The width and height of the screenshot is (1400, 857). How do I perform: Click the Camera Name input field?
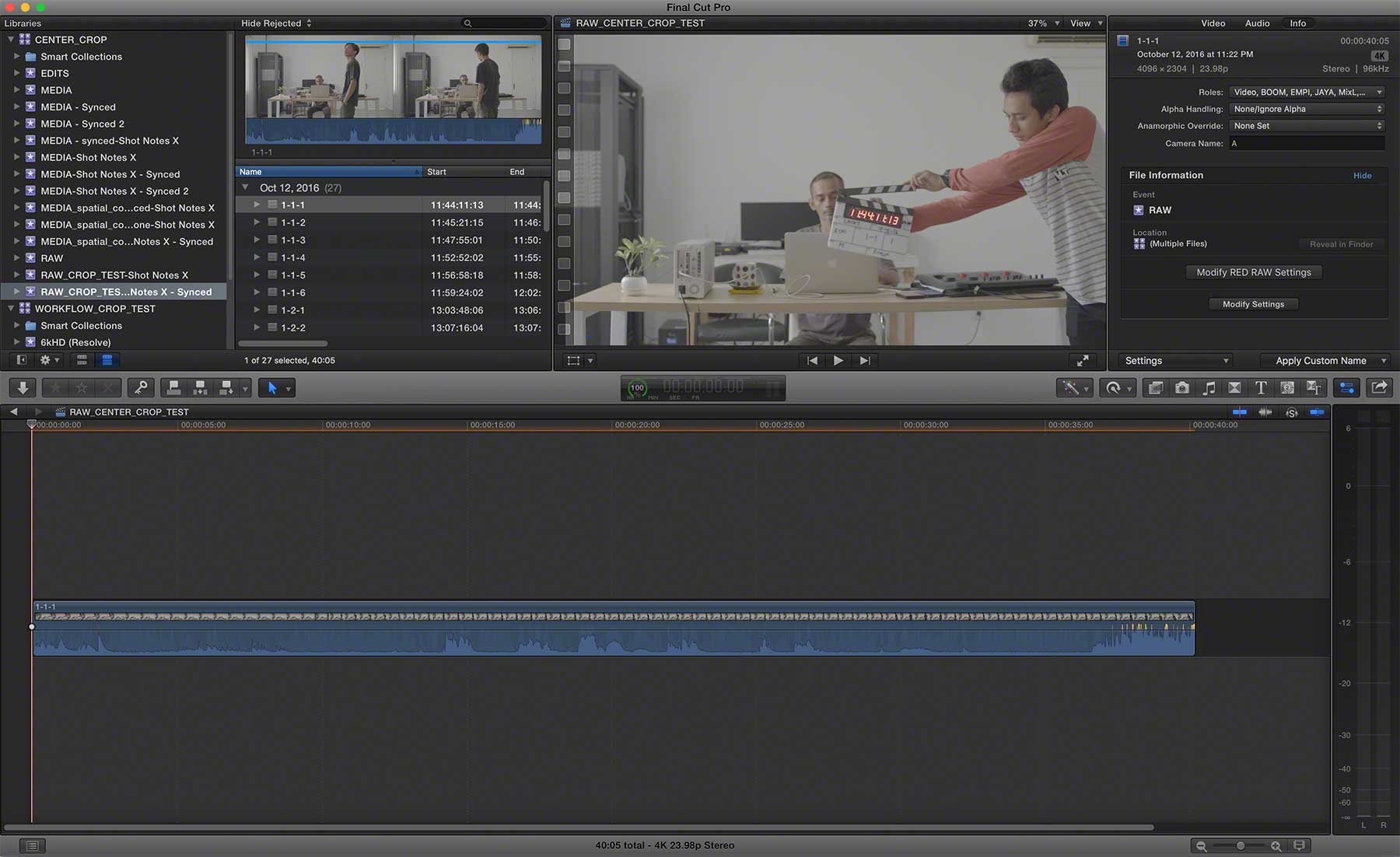click(x=1307, y=143)
